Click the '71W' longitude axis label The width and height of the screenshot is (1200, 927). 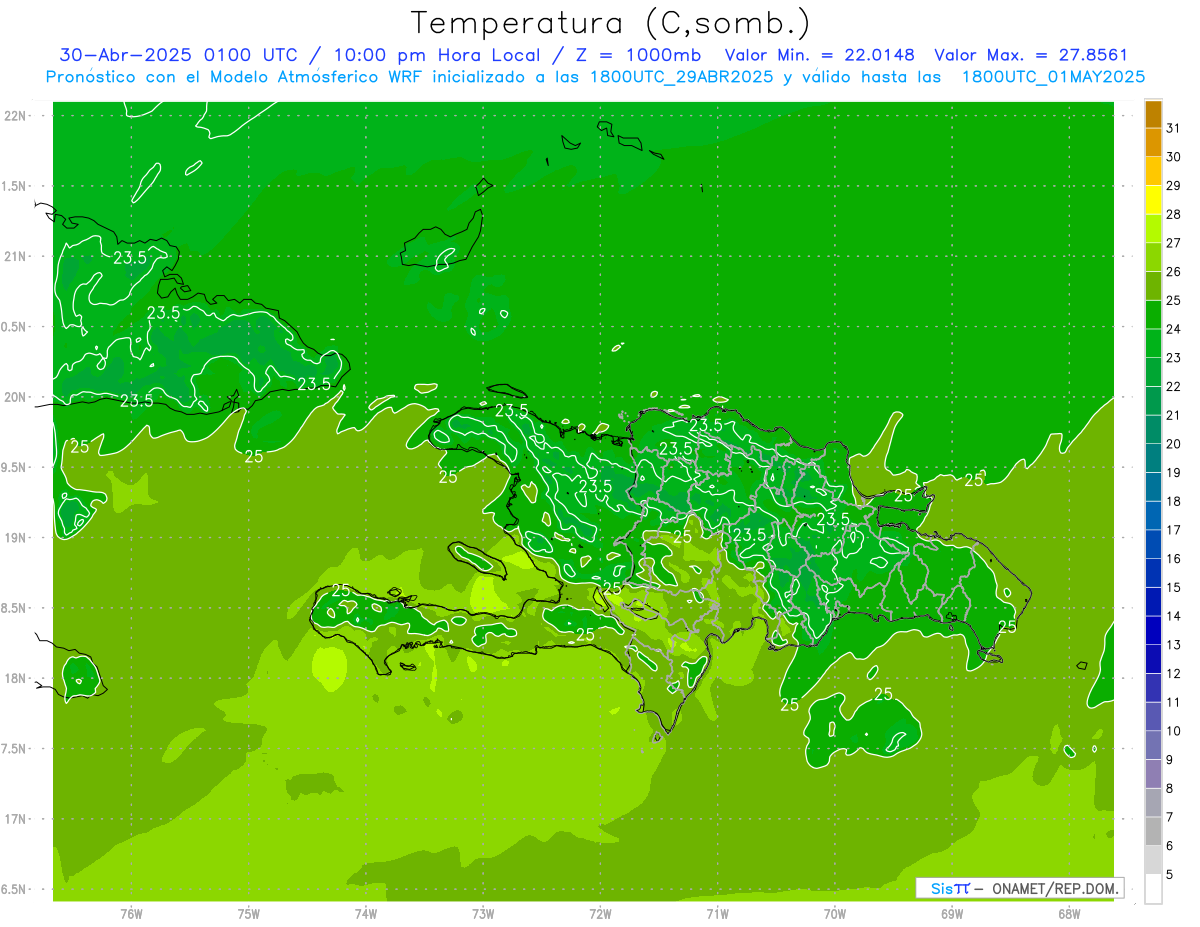[x=717, y=914]
